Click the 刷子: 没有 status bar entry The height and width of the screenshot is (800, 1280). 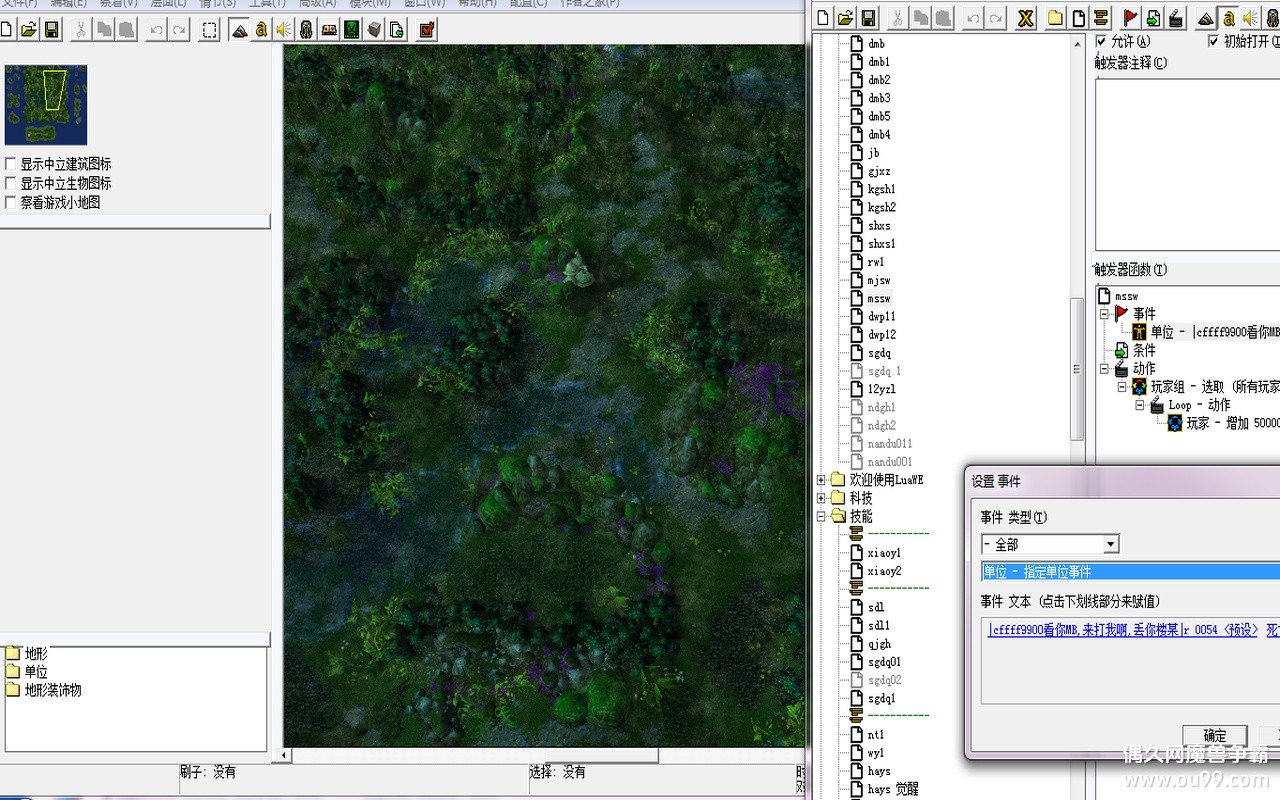pos(208,772)
